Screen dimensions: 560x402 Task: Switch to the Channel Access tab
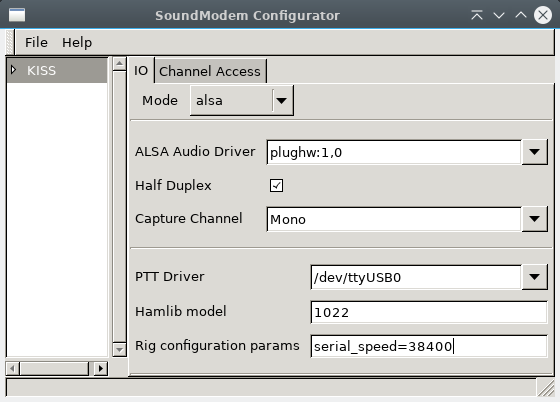pyautogui.click(x=210, y=71)
